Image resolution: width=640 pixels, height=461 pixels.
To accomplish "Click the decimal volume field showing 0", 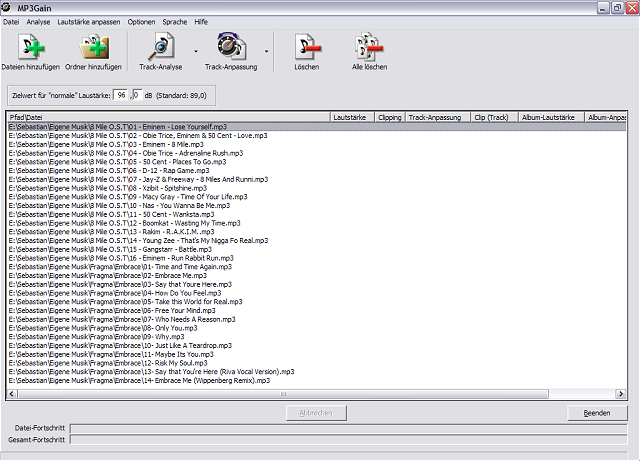I will click(137, 95).
